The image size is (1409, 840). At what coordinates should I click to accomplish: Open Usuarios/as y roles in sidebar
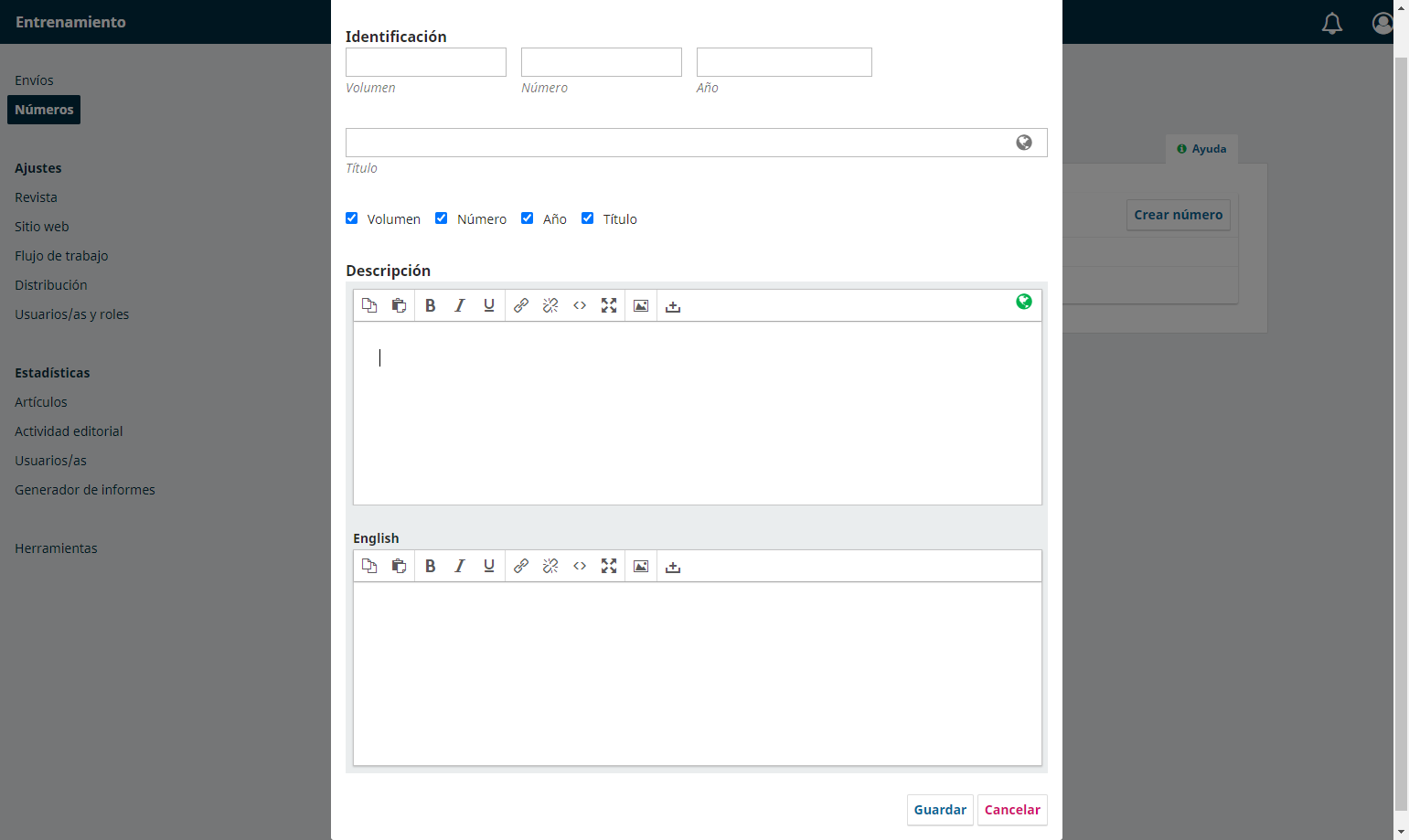71,314
